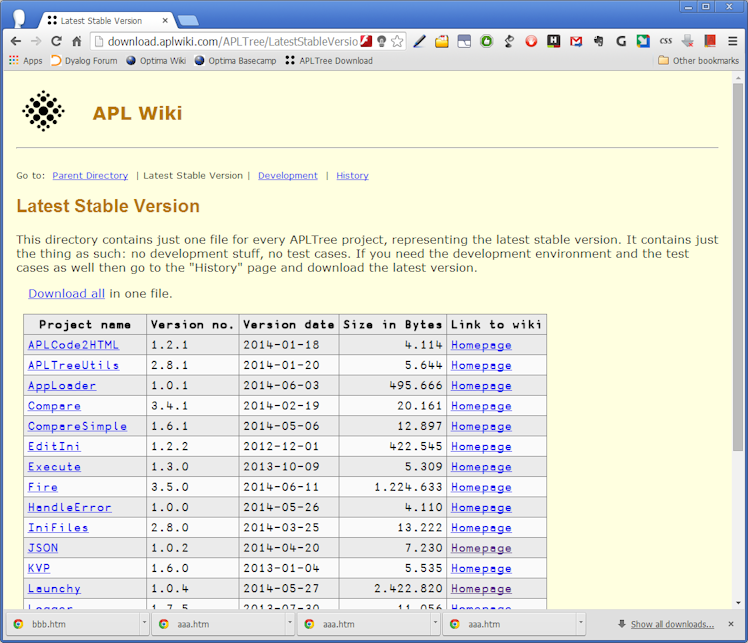Viewport: 748px width, 643px height.
Task: Click Show all downloads link
Action: click(x=672, y=624)
